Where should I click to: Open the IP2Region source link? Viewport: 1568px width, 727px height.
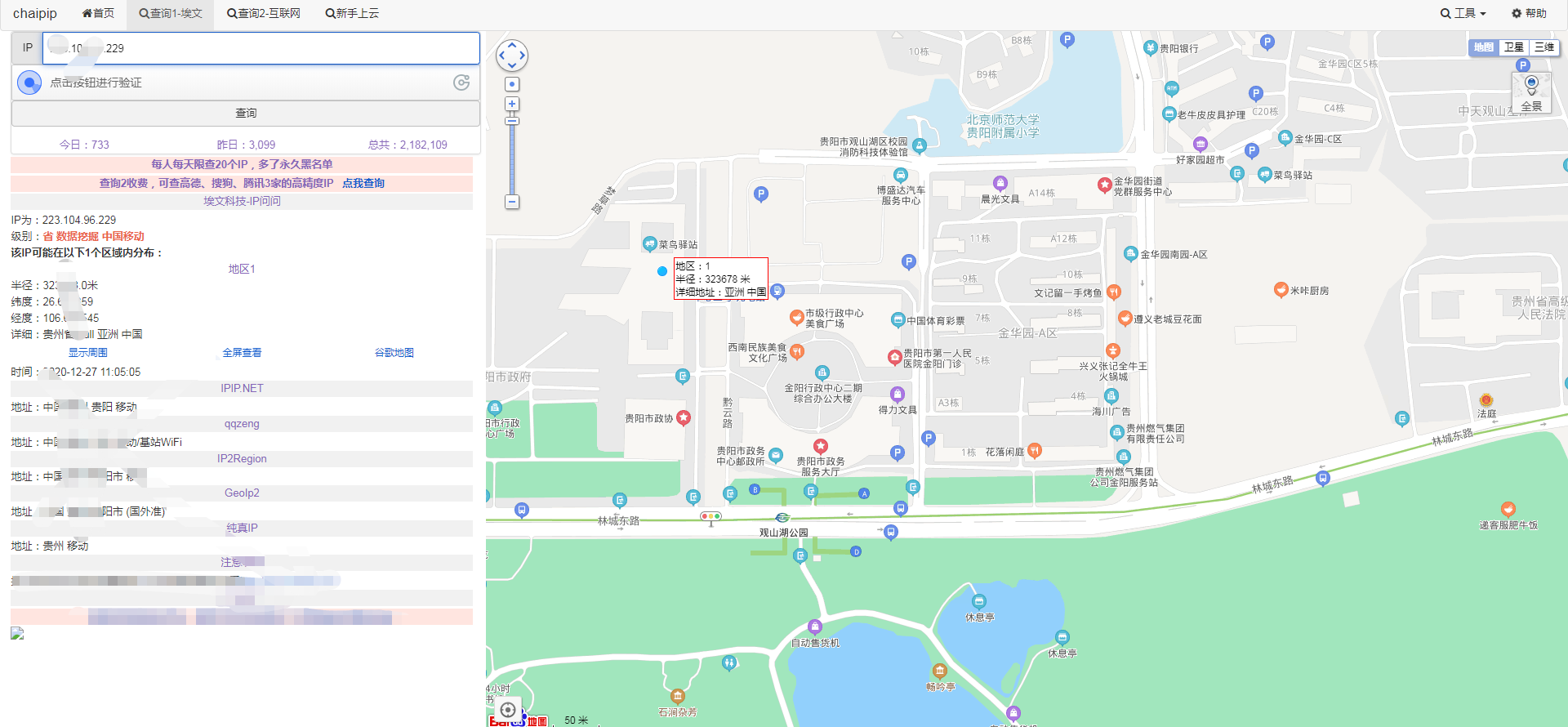[x=242, y=458]
